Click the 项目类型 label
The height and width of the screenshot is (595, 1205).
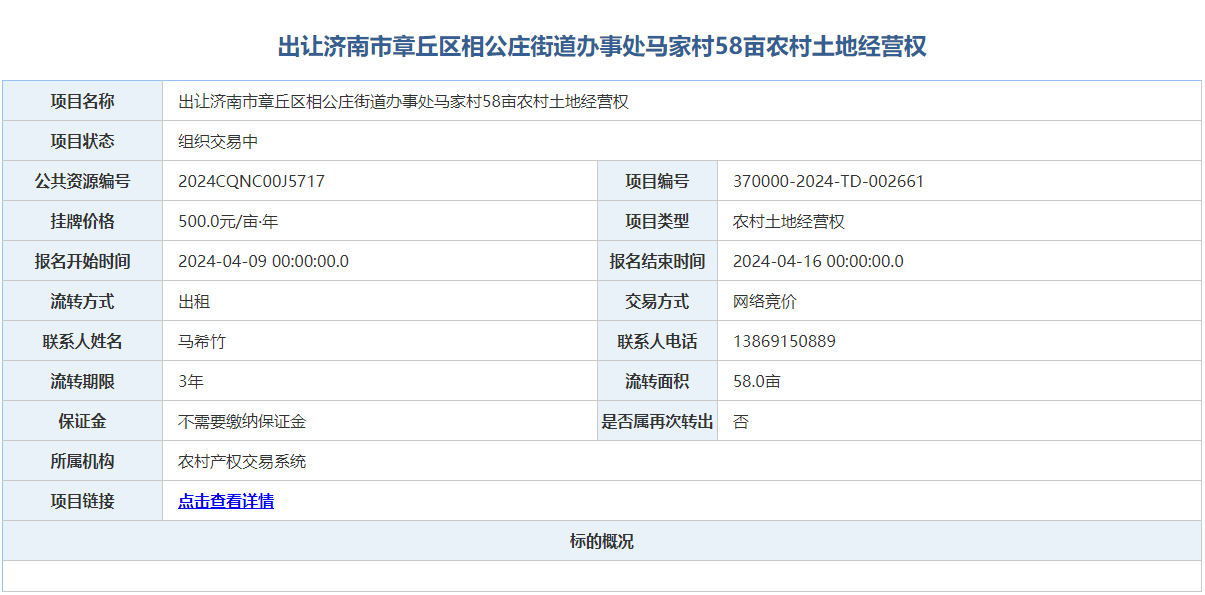(657, 221)
